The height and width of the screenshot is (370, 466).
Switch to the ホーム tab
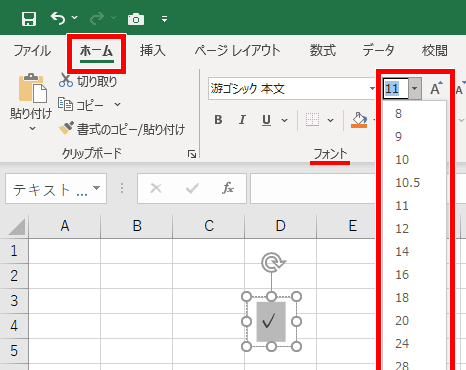tap(97, 51)
